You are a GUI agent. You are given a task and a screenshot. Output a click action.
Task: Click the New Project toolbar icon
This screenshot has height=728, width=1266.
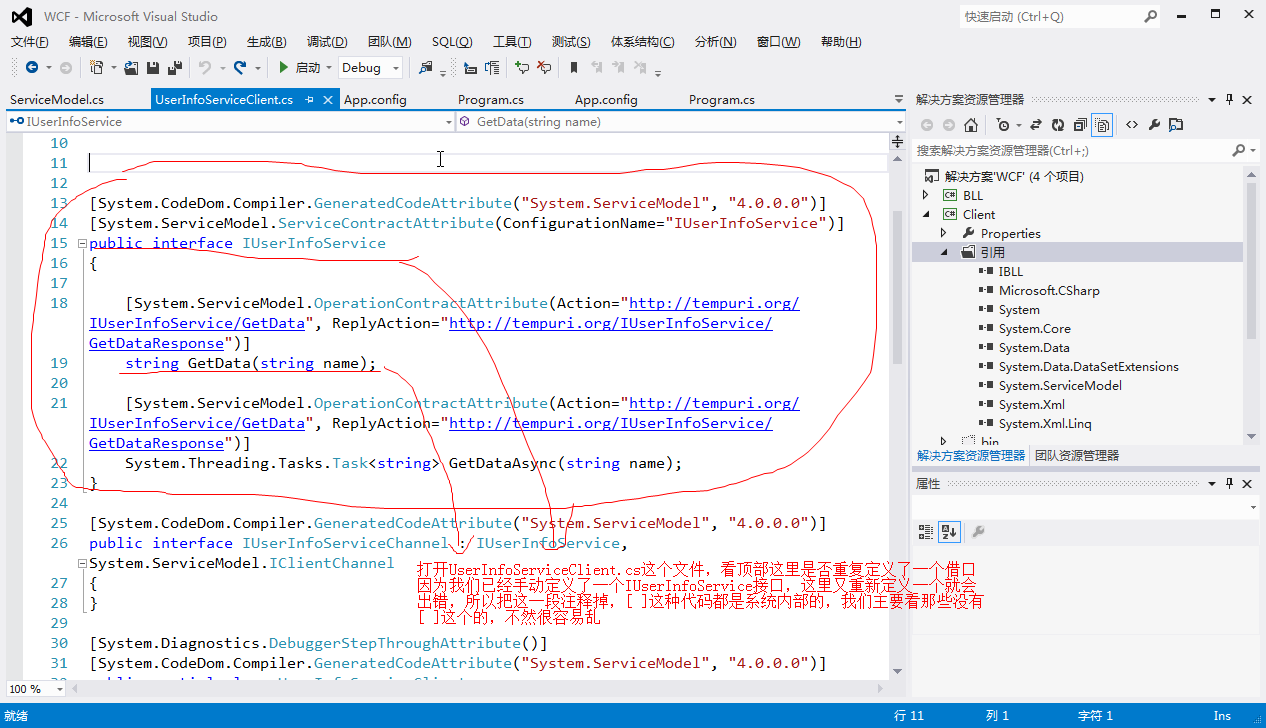[97, 67]
